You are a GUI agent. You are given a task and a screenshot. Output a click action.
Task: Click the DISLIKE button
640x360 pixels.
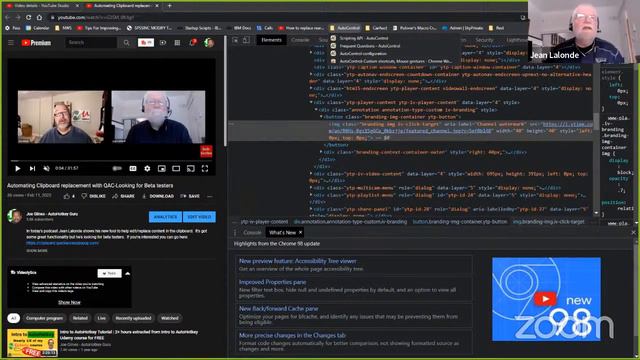[x=93, y=196]
